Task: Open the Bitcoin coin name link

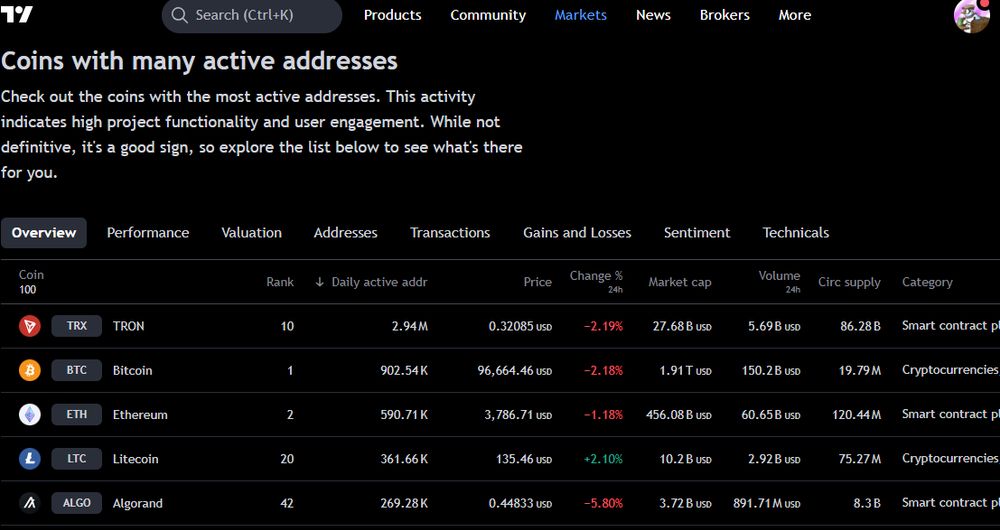Action: tap(133, 370)
